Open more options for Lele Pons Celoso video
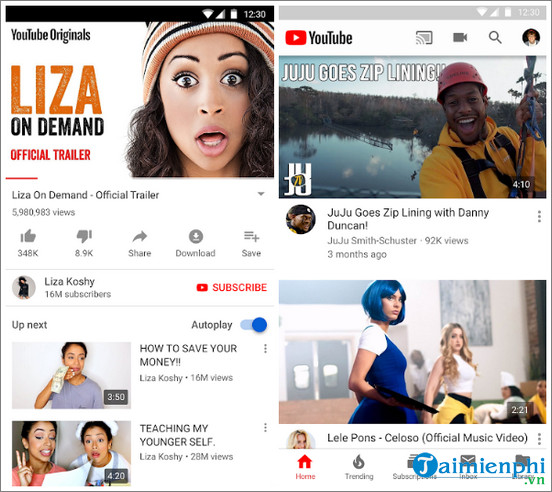Image resolution: width=552 pixels, height=492 pixels. click(x=539, y=439)
